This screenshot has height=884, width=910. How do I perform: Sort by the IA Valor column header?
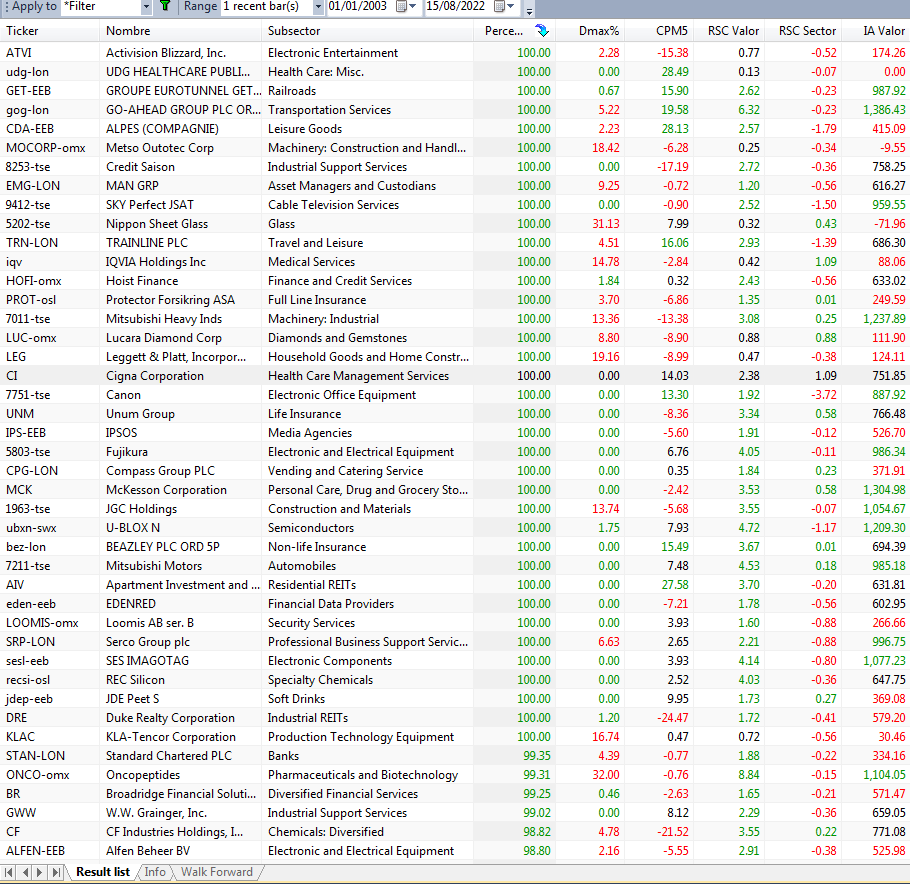point(876,31)
